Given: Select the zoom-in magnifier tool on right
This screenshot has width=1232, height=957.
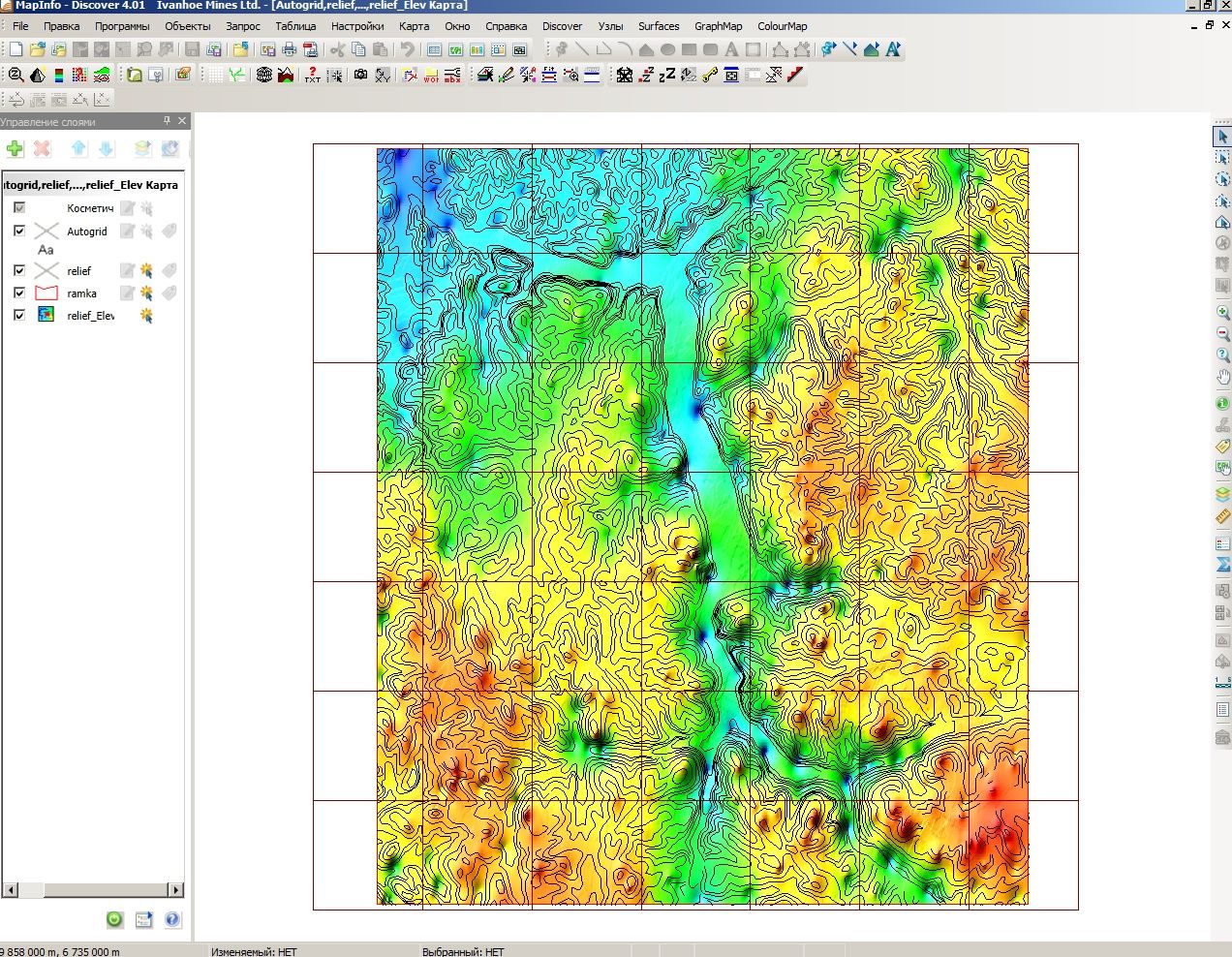Looking at the screenshot, I should (x=1222, y=312).
